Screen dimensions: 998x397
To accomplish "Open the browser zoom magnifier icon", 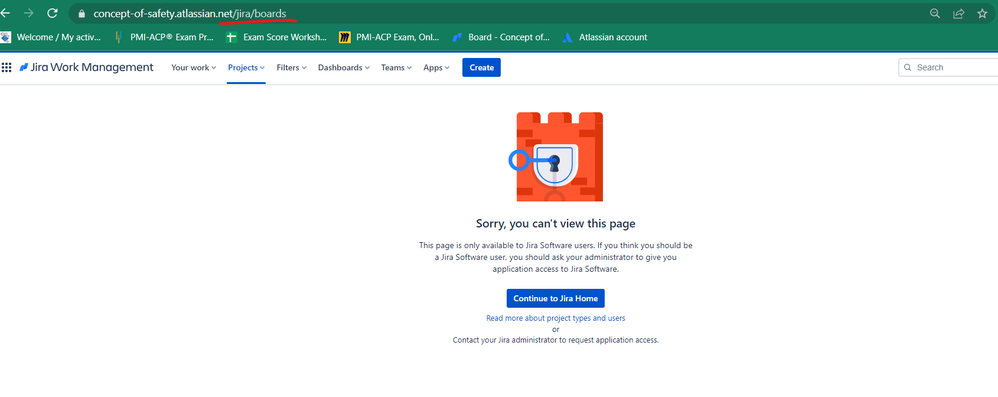I will point(935,13).
